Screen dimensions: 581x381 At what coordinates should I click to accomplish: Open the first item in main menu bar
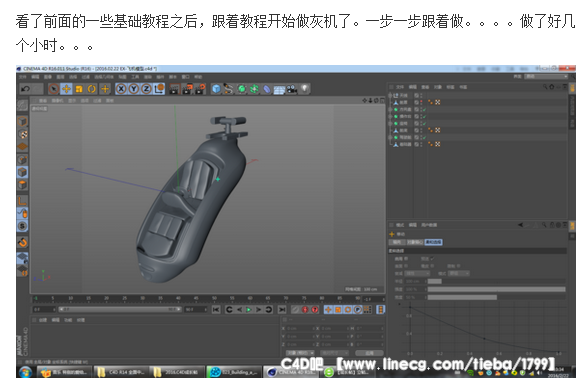[x=23, y=77]
